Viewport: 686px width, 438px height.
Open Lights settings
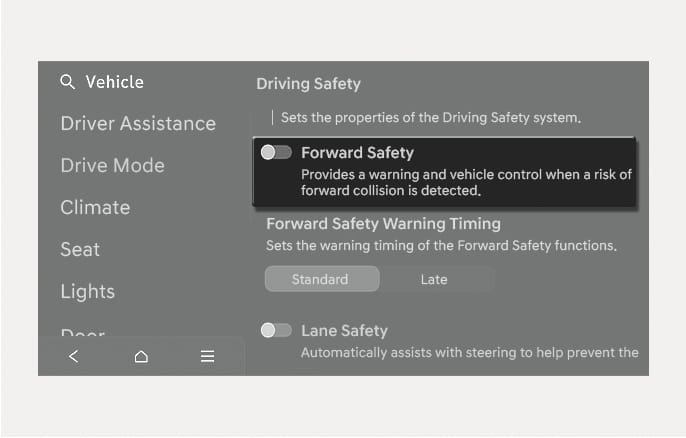pyautogui.click(x=88, y=291)
